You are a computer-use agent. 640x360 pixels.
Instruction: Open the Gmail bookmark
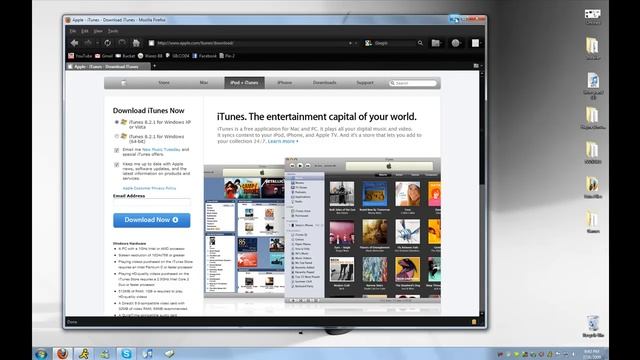(104, 56)
